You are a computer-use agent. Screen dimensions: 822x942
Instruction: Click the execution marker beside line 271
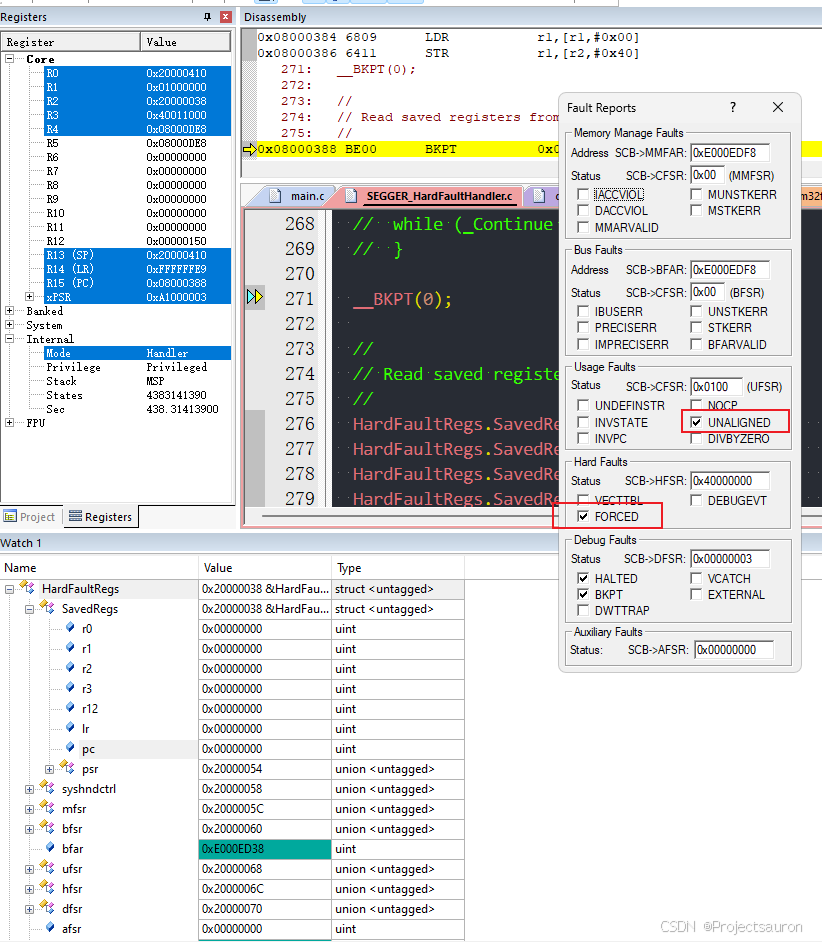(x=255, y=297)
